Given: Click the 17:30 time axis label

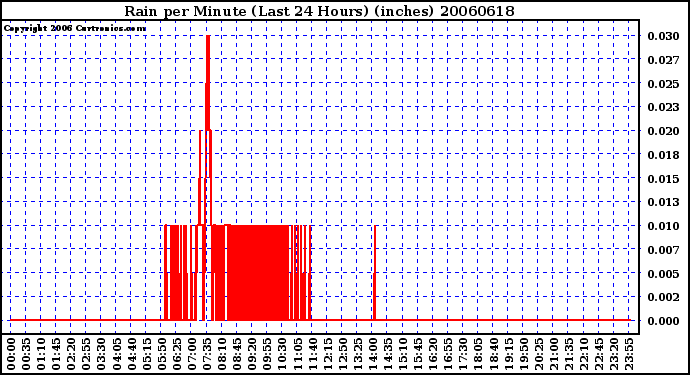Looking at the screenshot, I should pos(463,354).
